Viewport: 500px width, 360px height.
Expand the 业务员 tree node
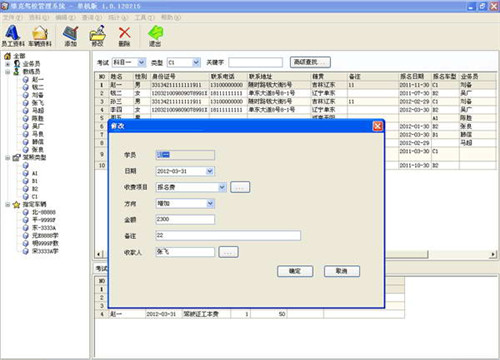pos(7,64)
